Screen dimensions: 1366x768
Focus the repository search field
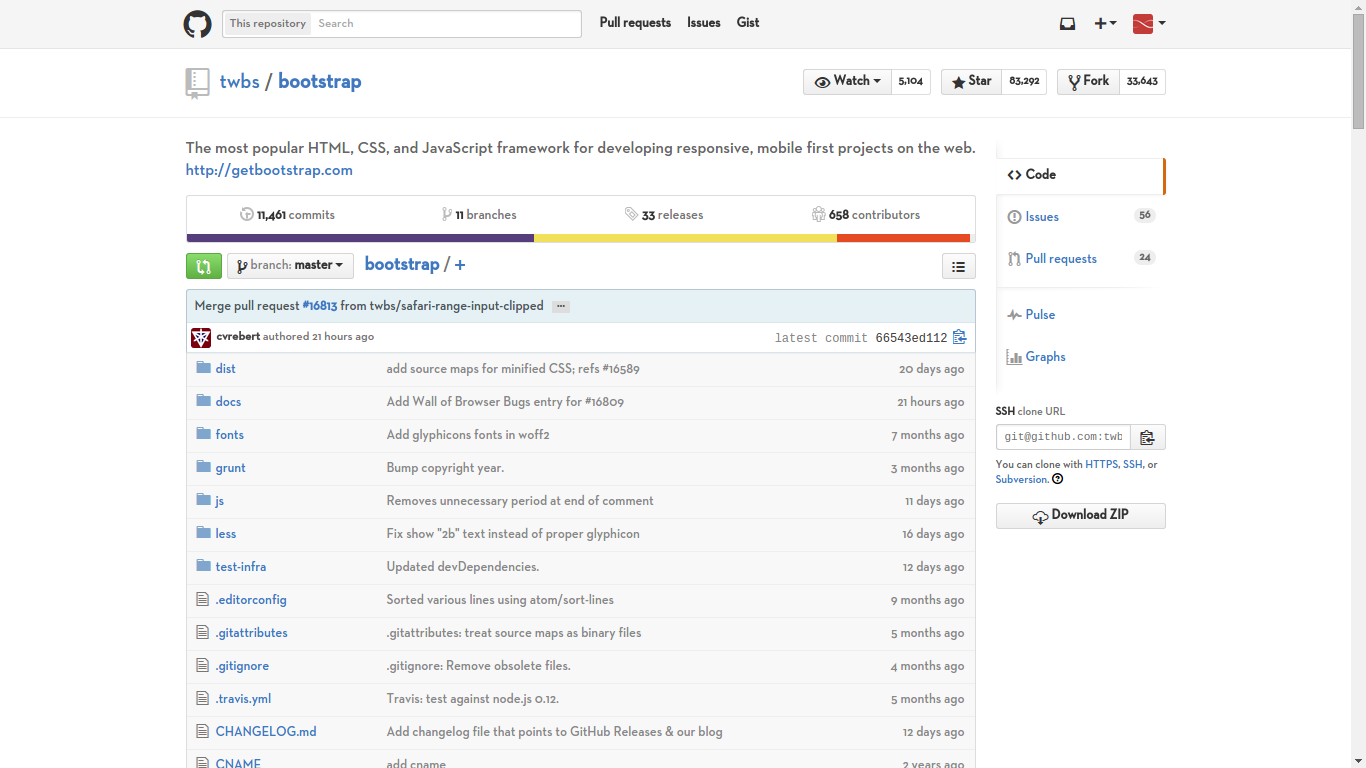click(446, 24)
